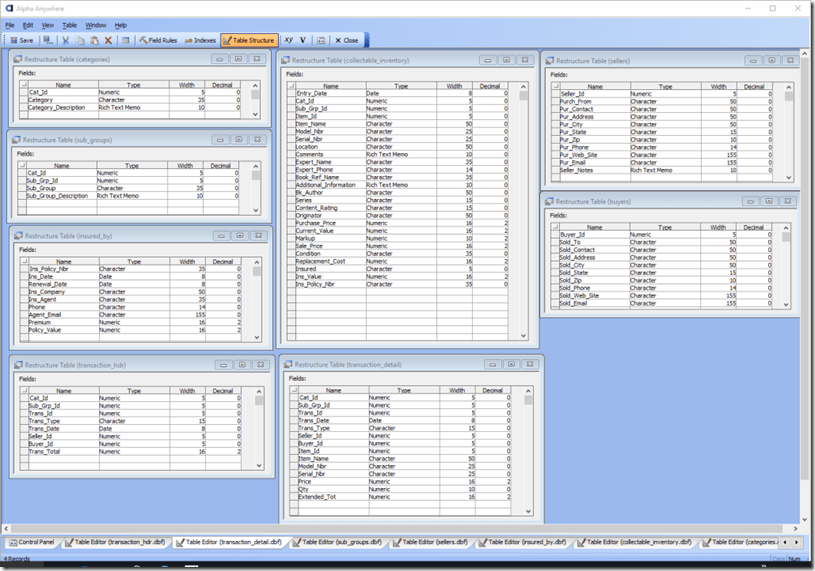Switch to Table Editor (transaction_detail.dbf) tab
Image resolution: width=815 pixels, height=571 pixels.
pyautogui.click(x=229, y=542)
